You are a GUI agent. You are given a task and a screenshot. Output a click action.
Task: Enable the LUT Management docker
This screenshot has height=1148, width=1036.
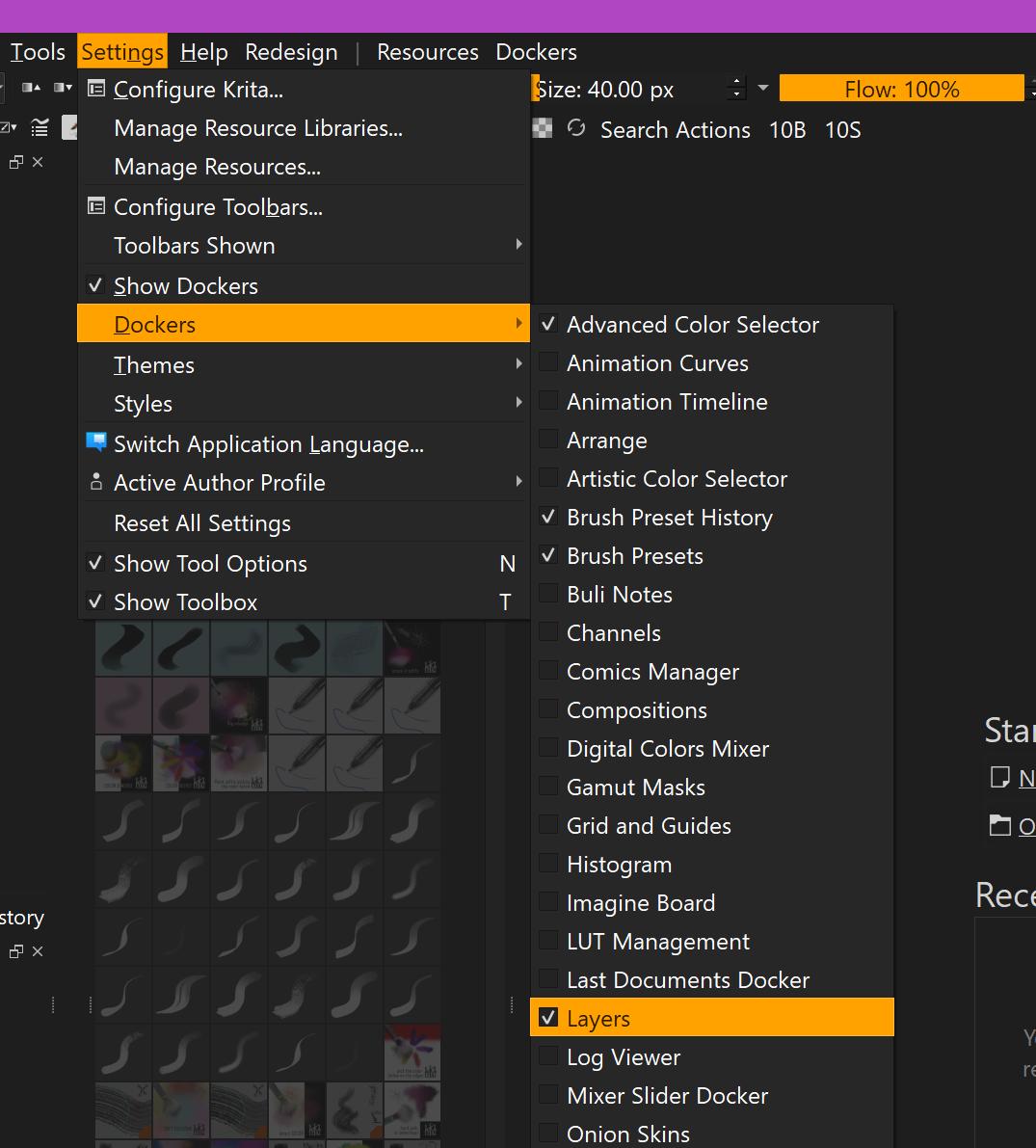(x=711, y=941)
